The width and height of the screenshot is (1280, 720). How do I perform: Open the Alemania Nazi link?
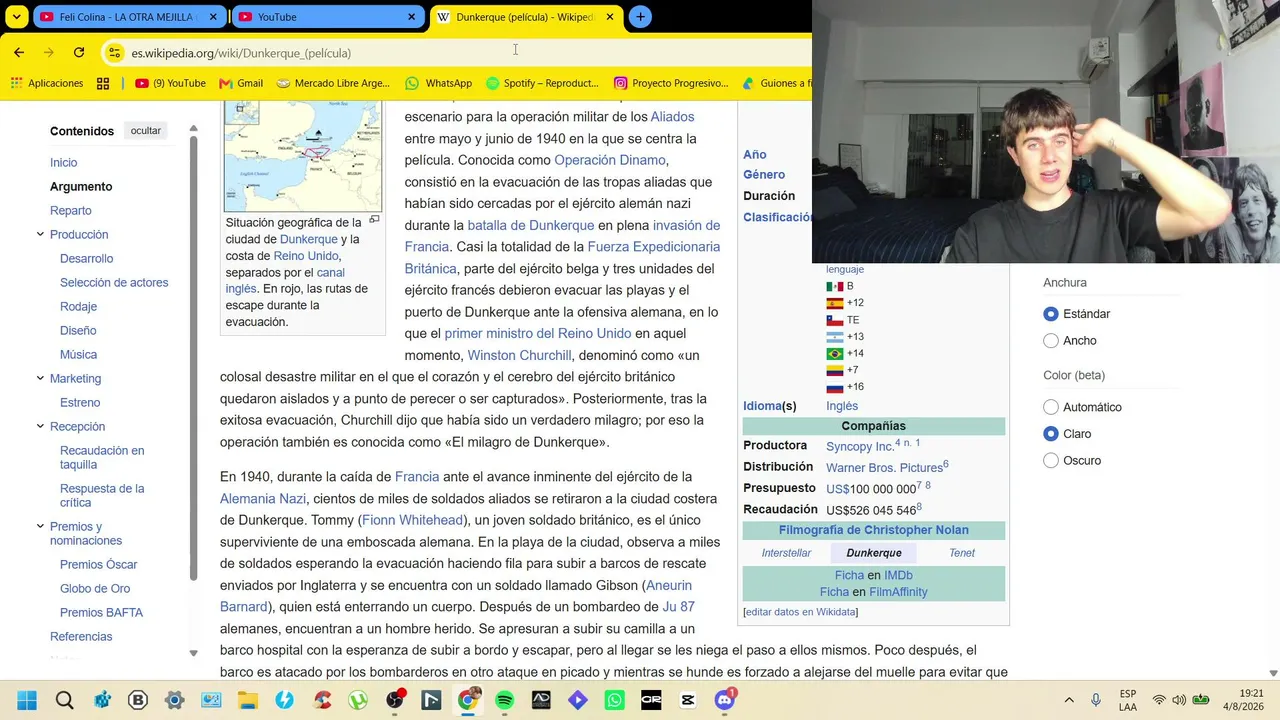(263, 499)
